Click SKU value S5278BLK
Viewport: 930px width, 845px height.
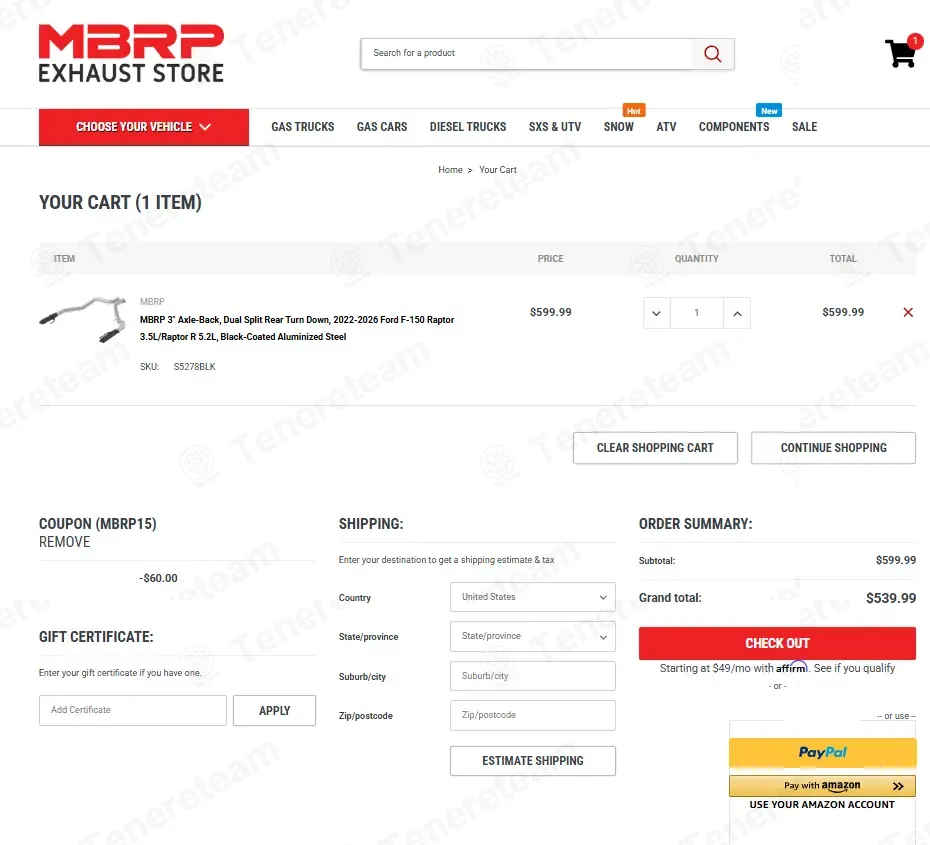click(195, 366)
